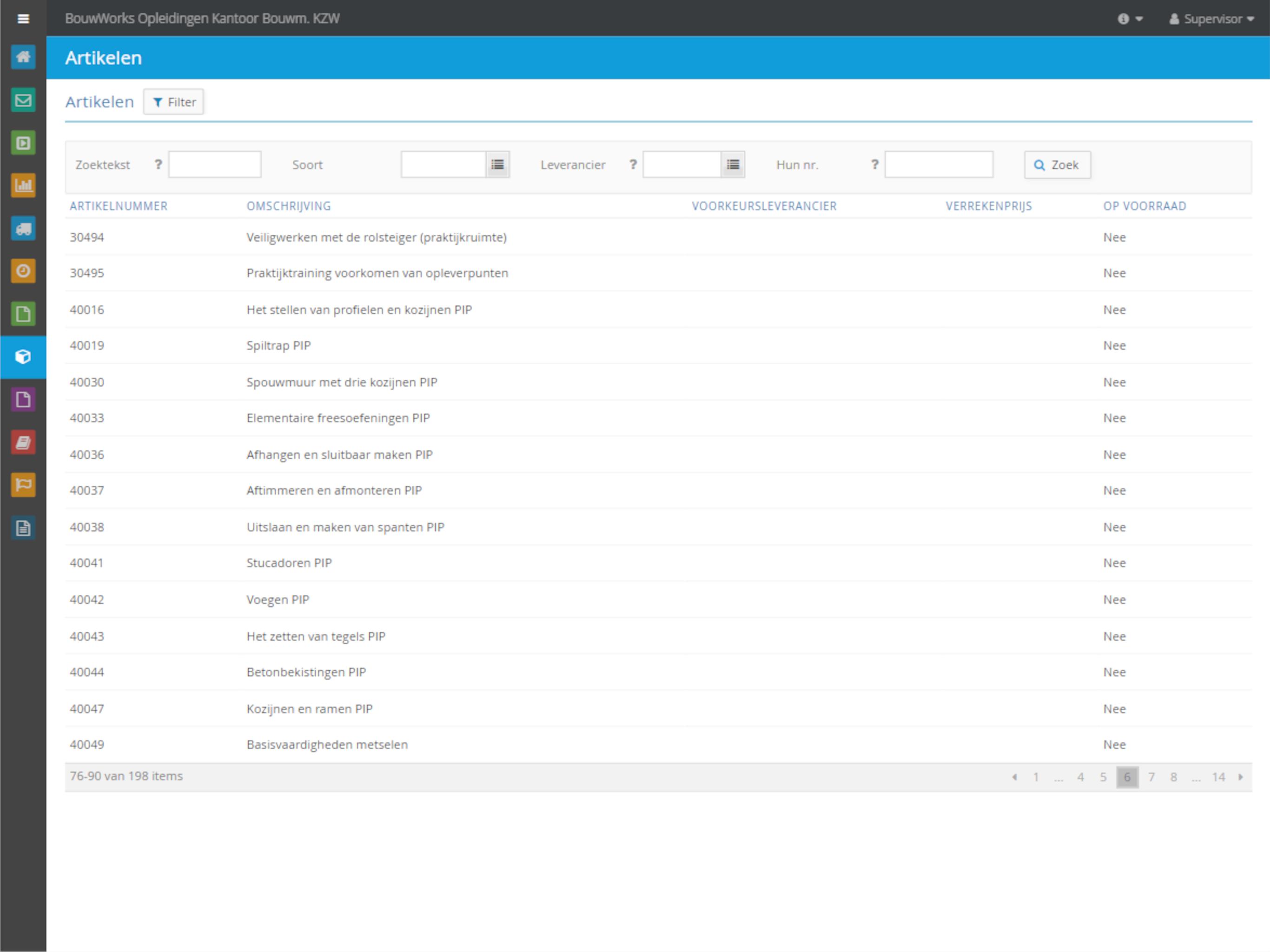Sort by the Artikelnummer column header
Screen dimensions: 1270x952
pyautogui.click(x=118, y=206)
